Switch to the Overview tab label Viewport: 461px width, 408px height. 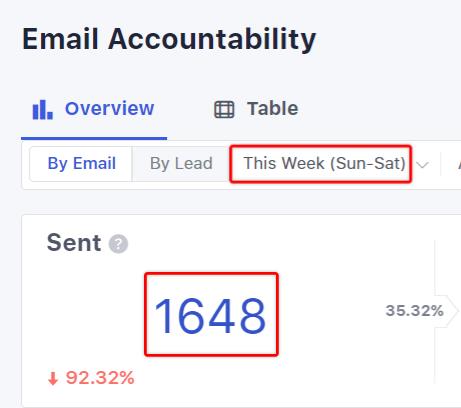pos(109,109)
